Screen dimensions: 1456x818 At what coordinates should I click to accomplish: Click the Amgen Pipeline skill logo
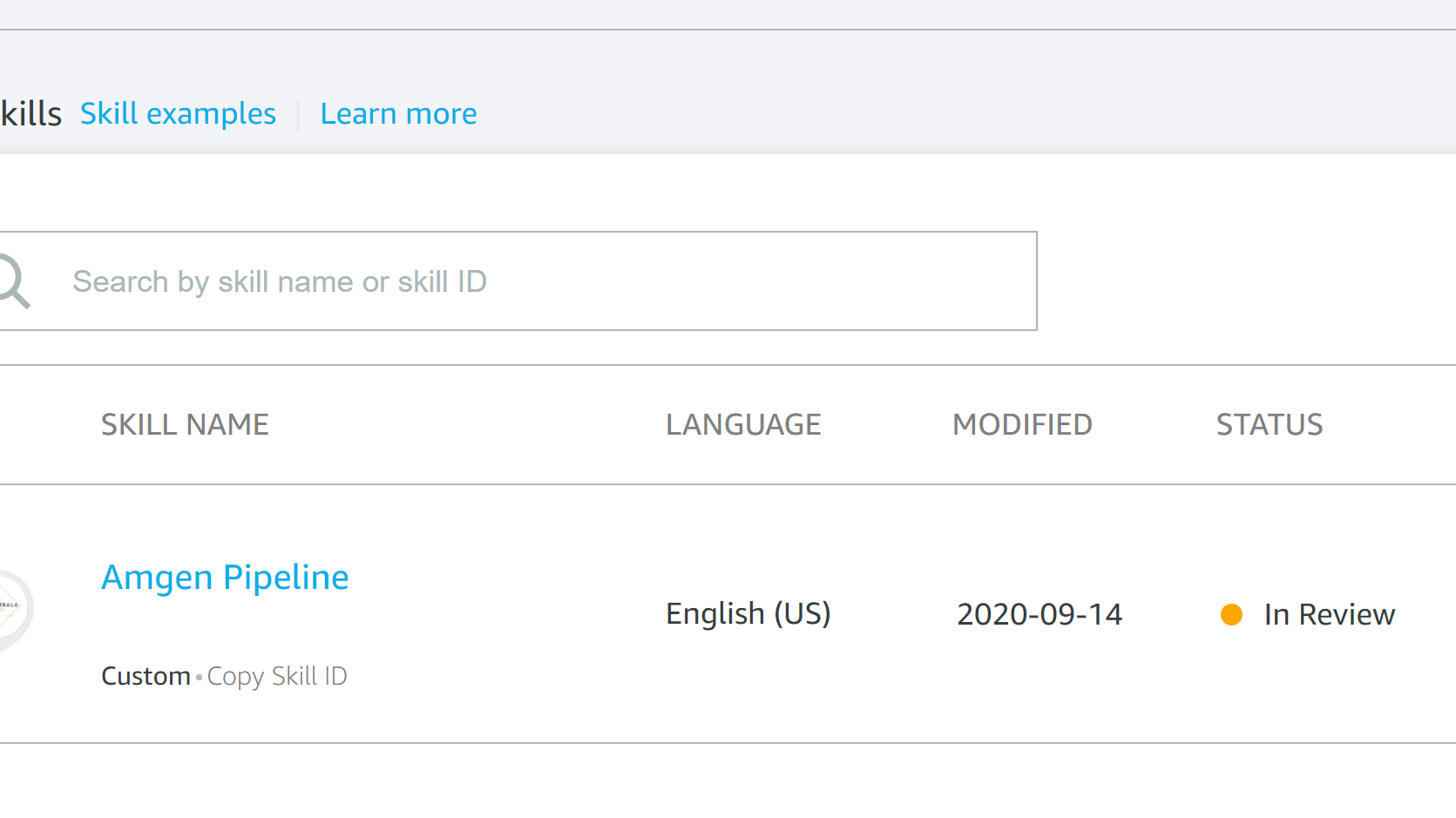[x=10, y=608]
